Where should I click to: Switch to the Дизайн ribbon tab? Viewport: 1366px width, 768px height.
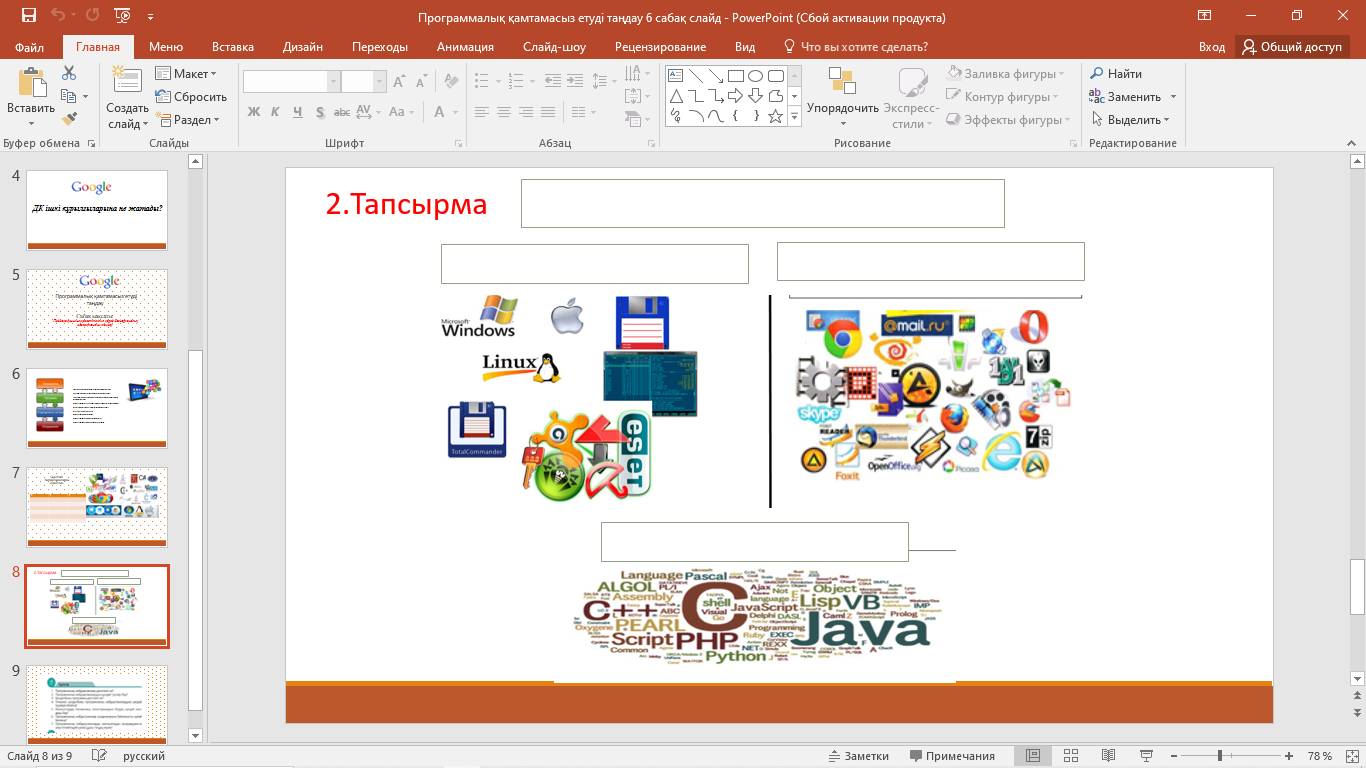[x=303, y=47]
